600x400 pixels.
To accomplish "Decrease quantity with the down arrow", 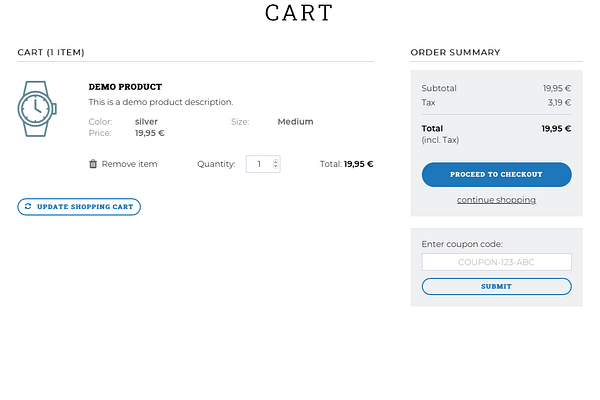I will pyautogui.click(x=276, y=167).
